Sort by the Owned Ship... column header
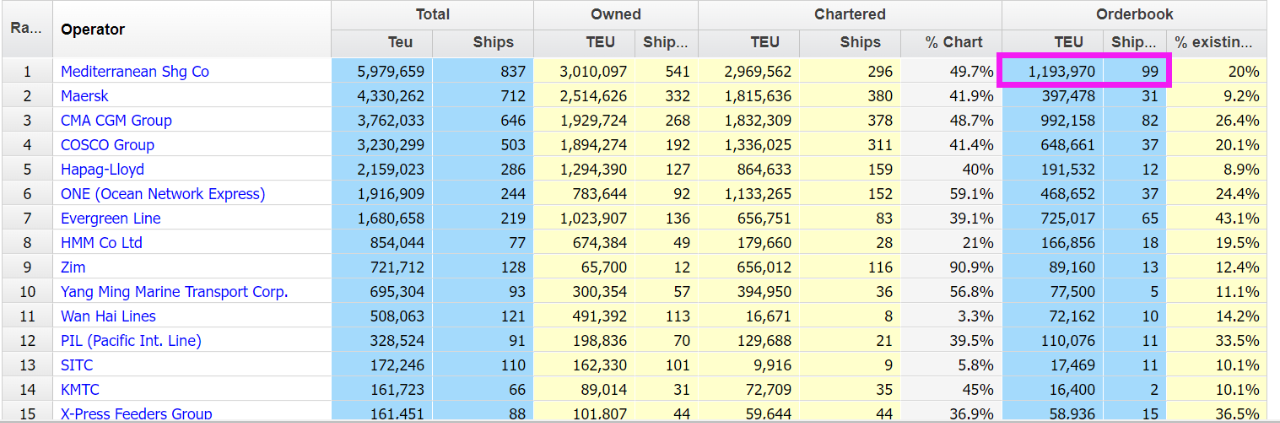The width and height of the screenshot is (1280, 423). click(666, 42)
